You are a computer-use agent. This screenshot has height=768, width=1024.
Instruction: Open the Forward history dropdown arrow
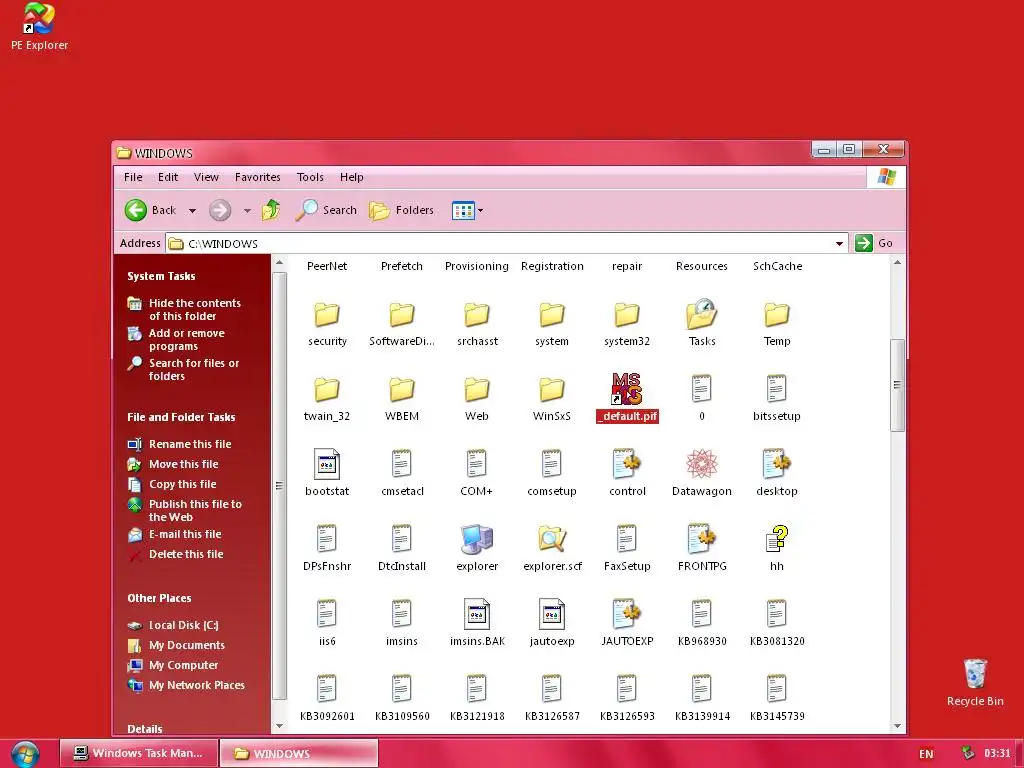point(247,210)
